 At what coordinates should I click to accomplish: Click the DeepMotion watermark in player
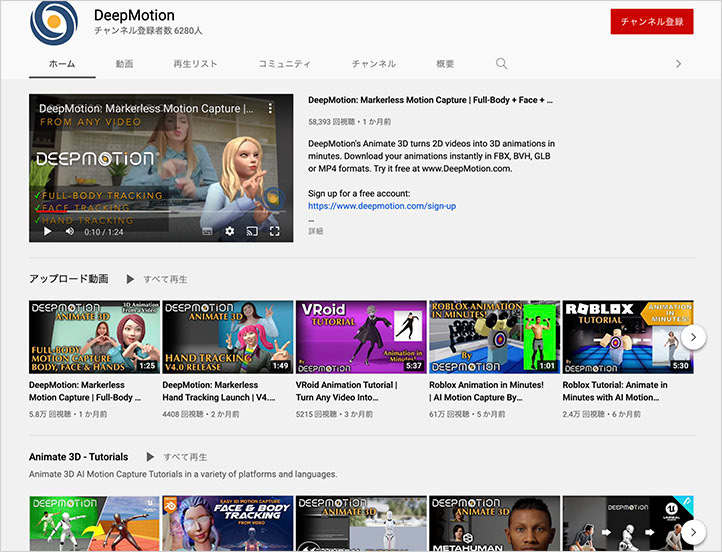pyautogui.click(x=273, y=198)
